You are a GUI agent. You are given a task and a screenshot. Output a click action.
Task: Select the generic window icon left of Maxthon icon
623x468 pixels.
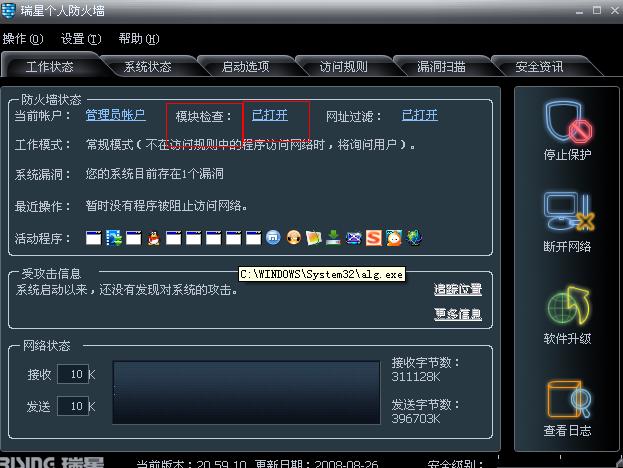coord(253,238)
